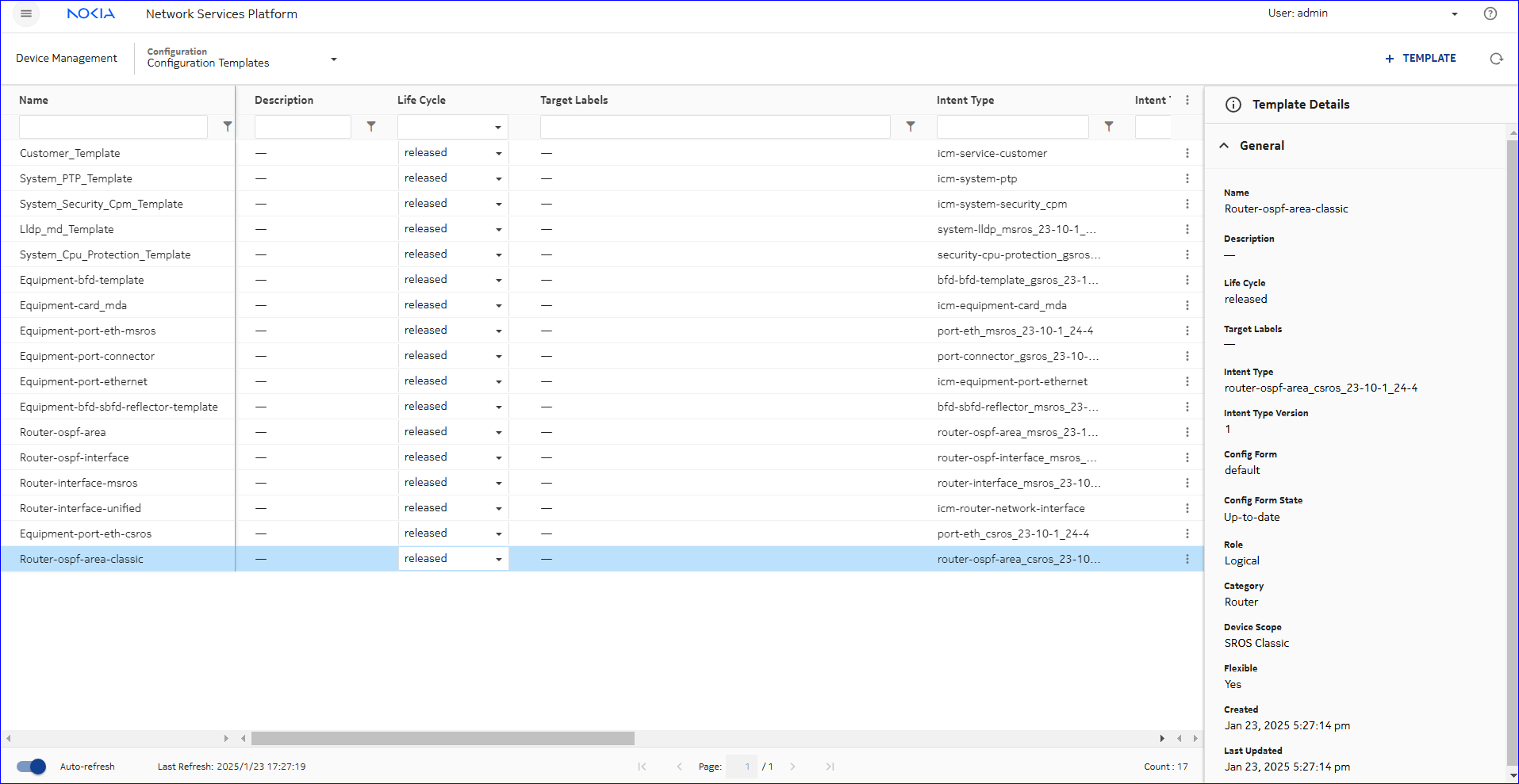This screenshot has height=784, width=1519.
Task: Open table column settings three-dot menu in header
Action: 1187,100
